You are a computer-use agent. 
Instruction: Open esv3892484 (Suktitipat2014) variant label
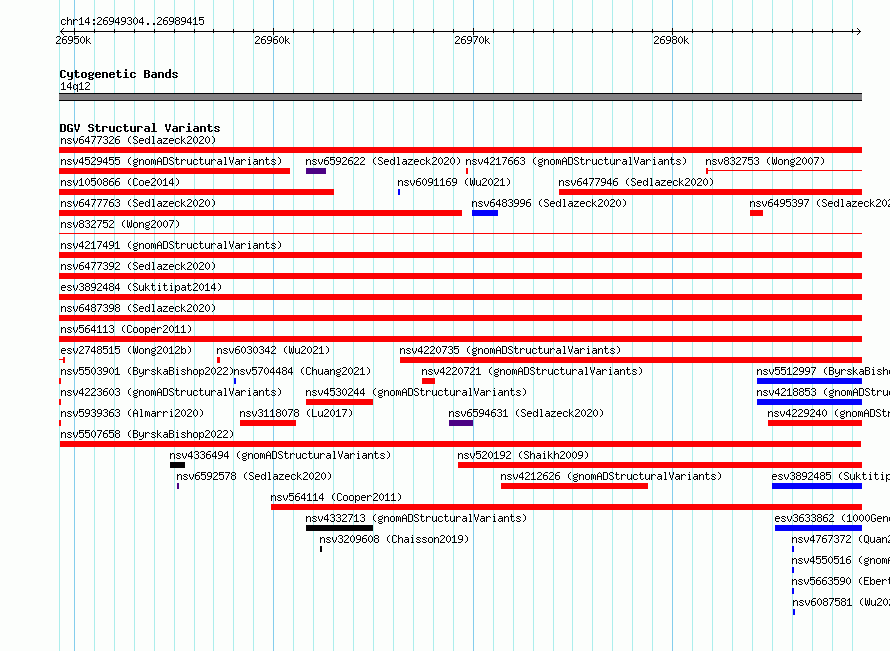tap(141, 287)
